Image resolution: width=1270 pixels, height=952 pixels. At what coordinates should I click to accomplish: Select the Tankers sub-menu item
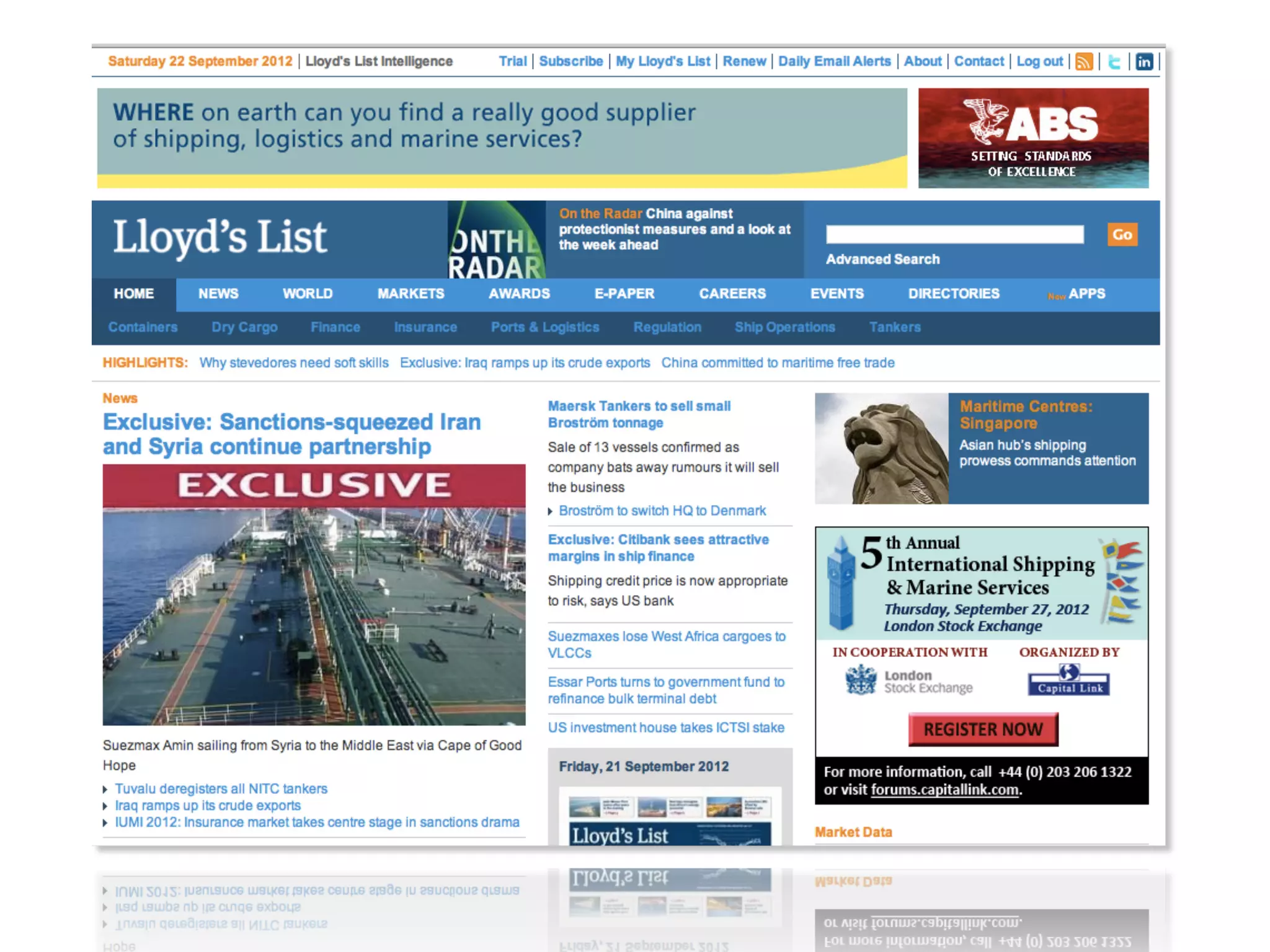894,327
